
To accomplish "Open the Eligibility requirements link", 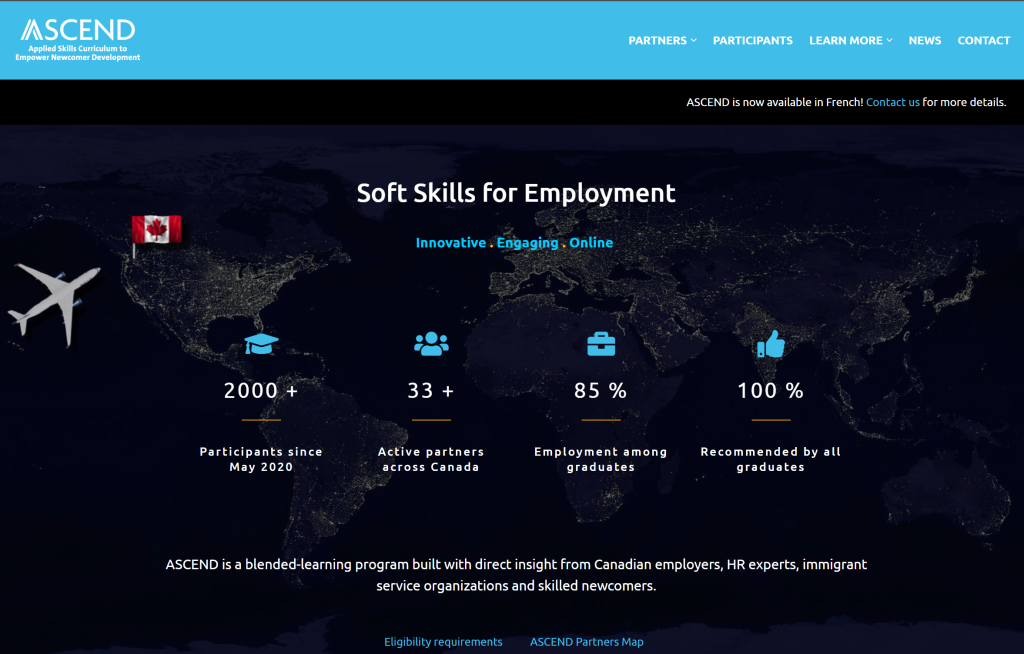I will click(x=443, y=642).
